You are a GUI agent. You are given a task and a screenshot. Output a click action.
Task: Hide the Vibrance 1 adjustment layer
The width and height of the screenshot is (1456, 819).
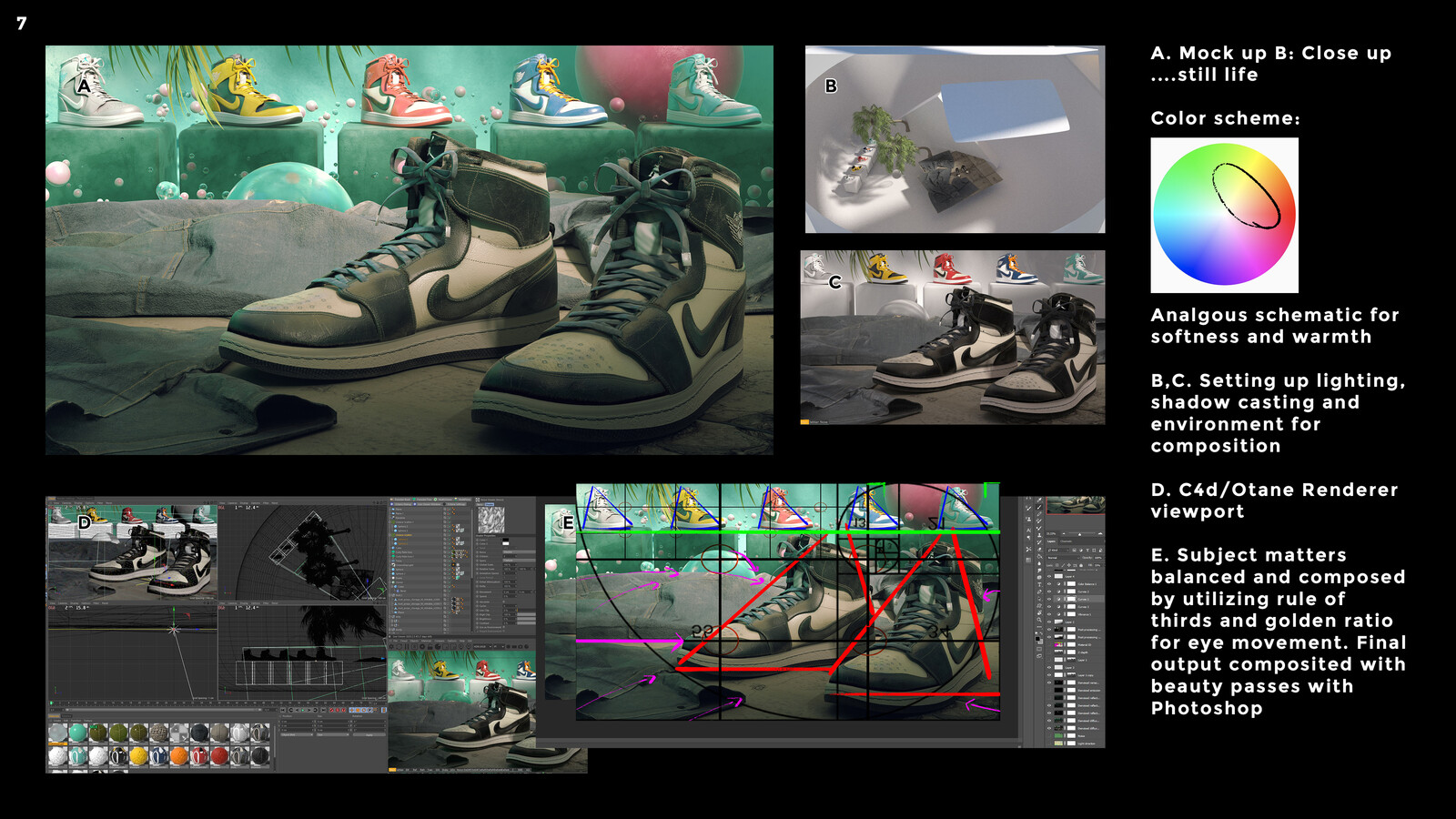click(x=1048, y=614)
